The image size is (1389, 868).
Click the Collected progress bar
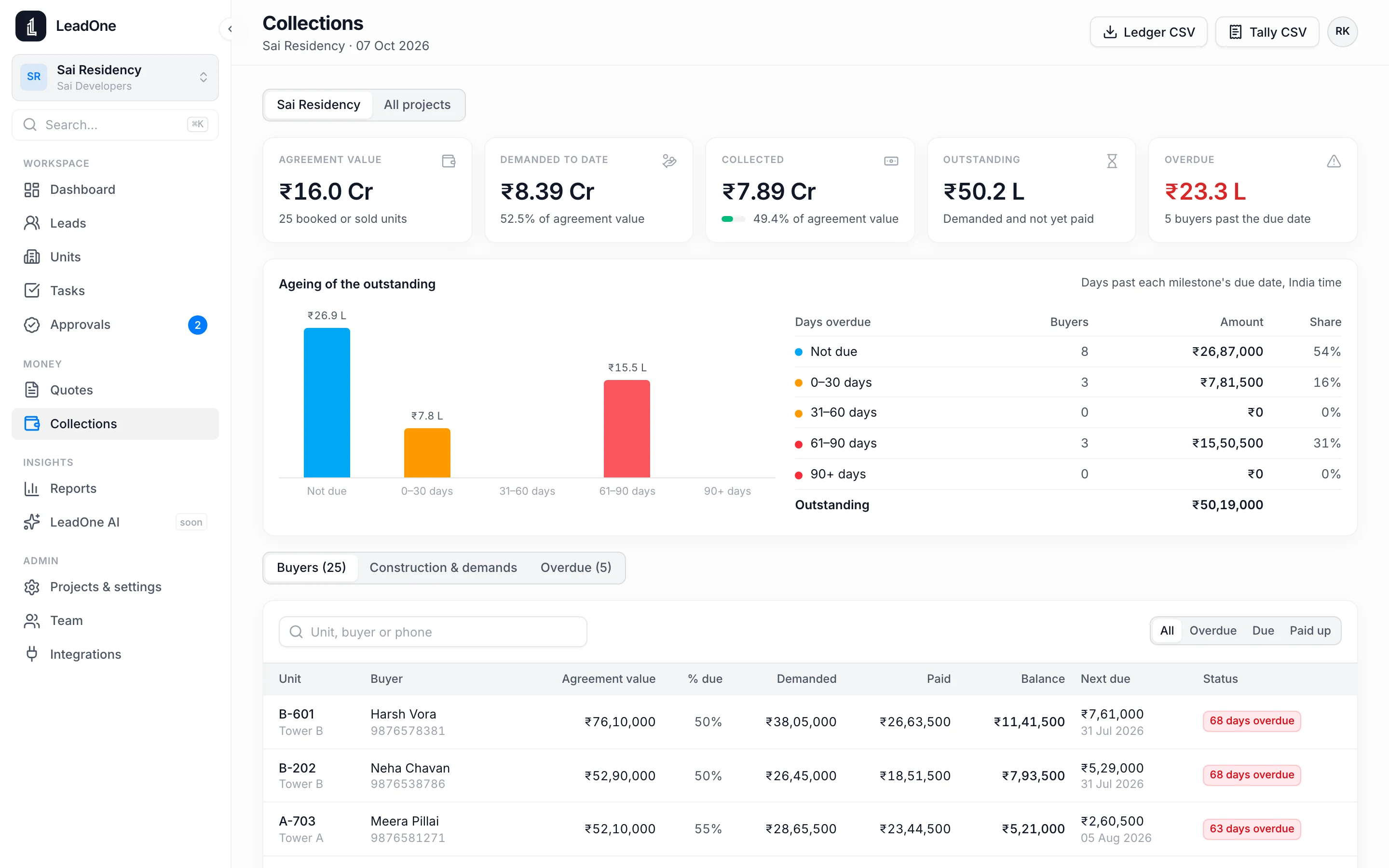[733, 219]
